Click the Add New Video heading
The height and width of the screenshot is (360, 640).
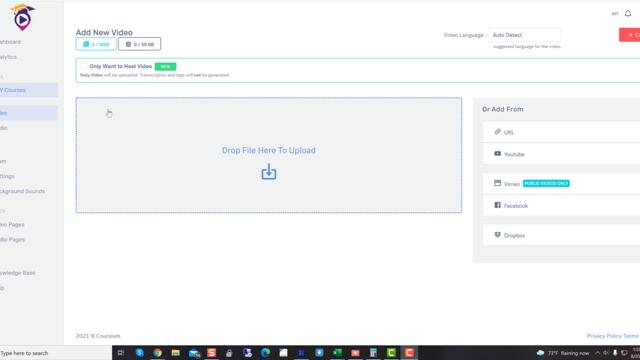pos(104,32)
